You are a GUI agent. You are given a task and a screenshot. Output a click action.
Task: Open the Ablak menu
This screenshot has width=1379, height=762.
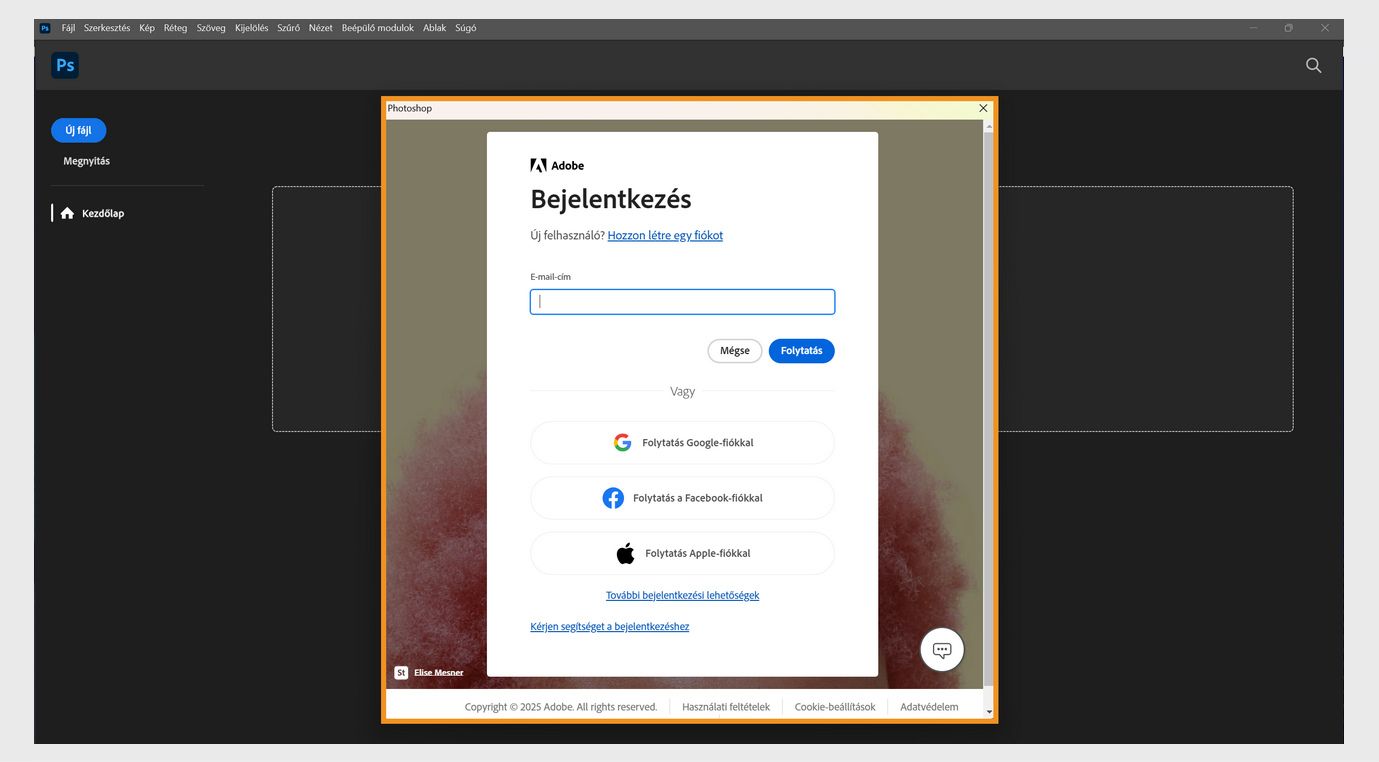[434, 27]
